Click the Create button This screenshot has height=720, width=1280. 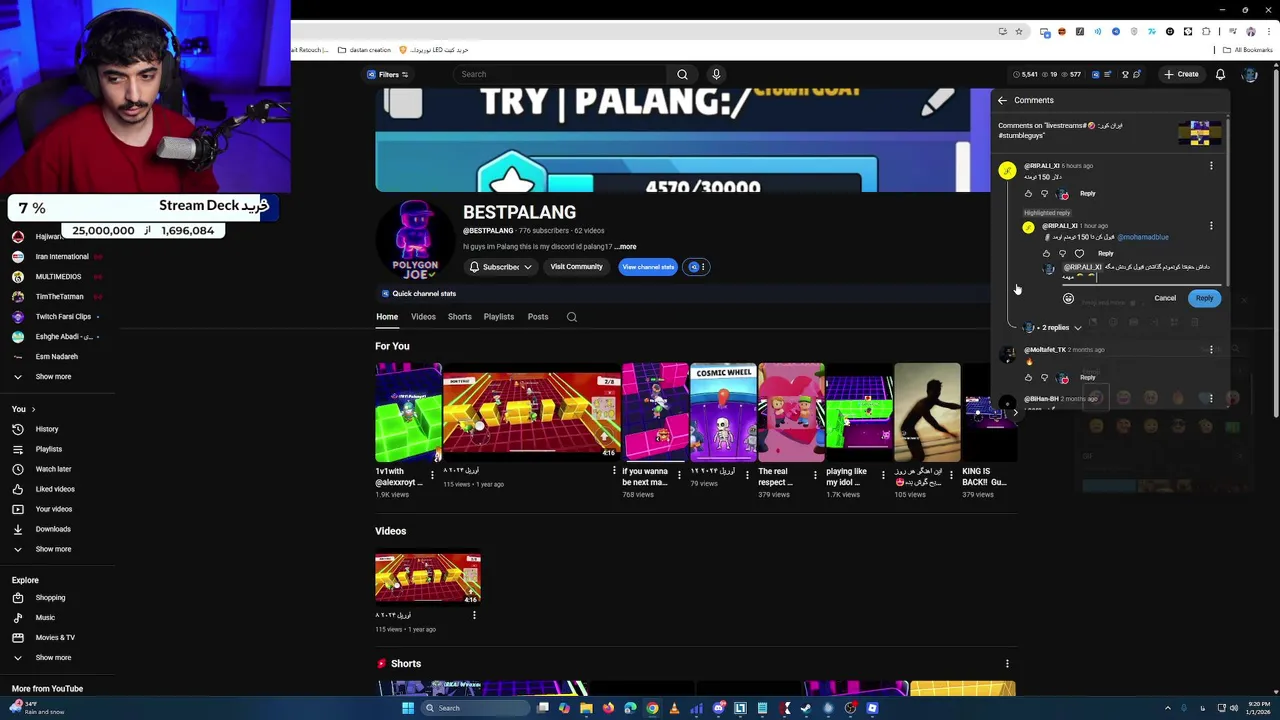point(1181,74)
